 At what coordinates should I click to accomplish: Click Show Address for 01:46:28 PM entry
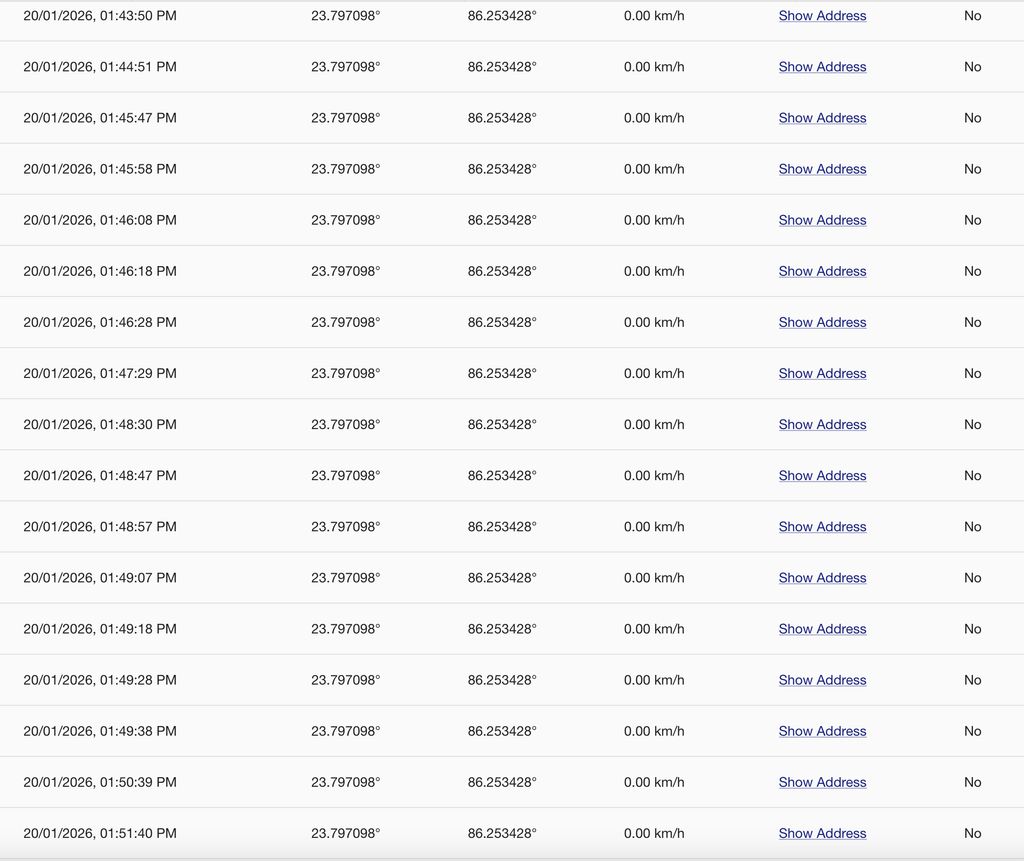tap(822, 322)
